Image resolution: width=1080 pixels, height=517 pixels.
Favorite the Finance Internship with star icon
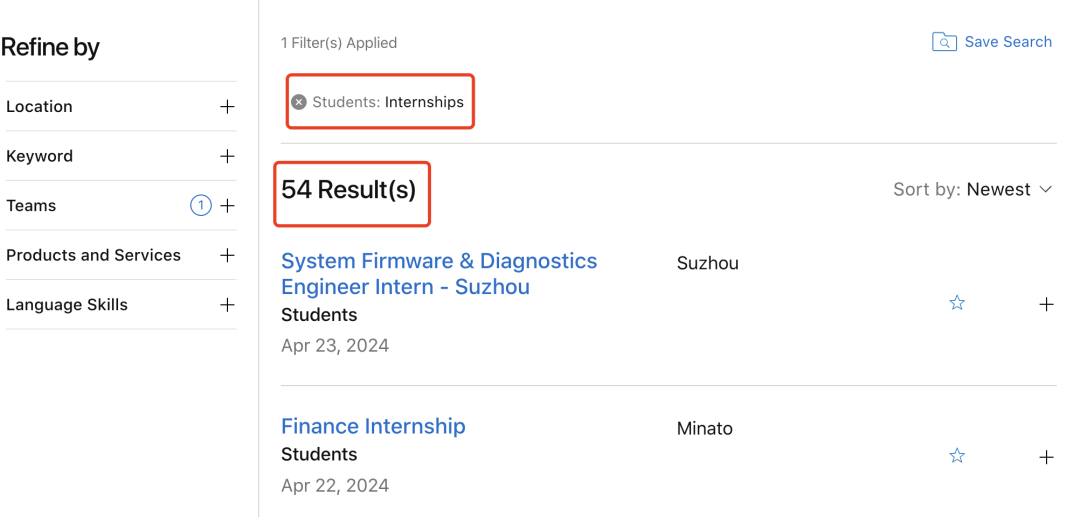(957, 456)
